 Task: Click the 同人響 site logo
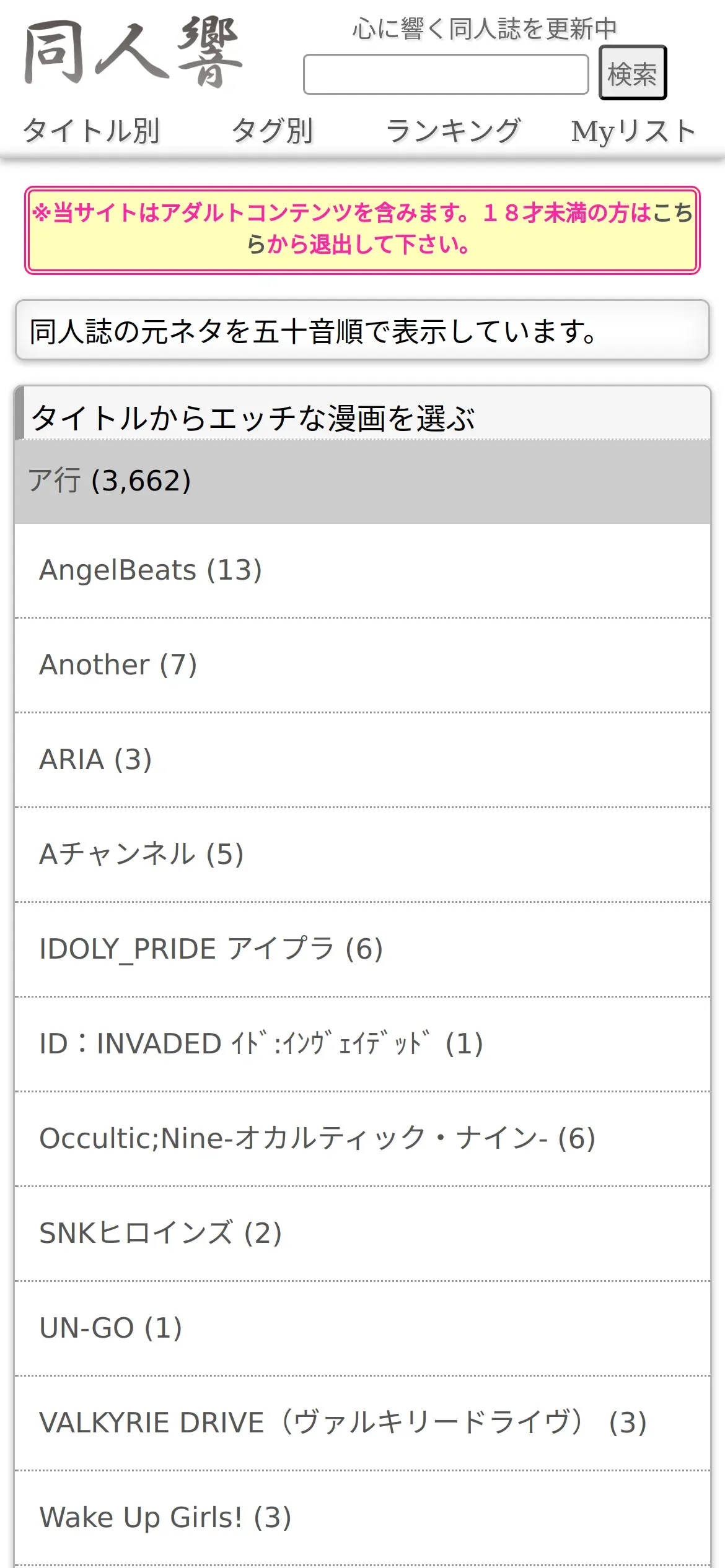click(x=133, y=53)
